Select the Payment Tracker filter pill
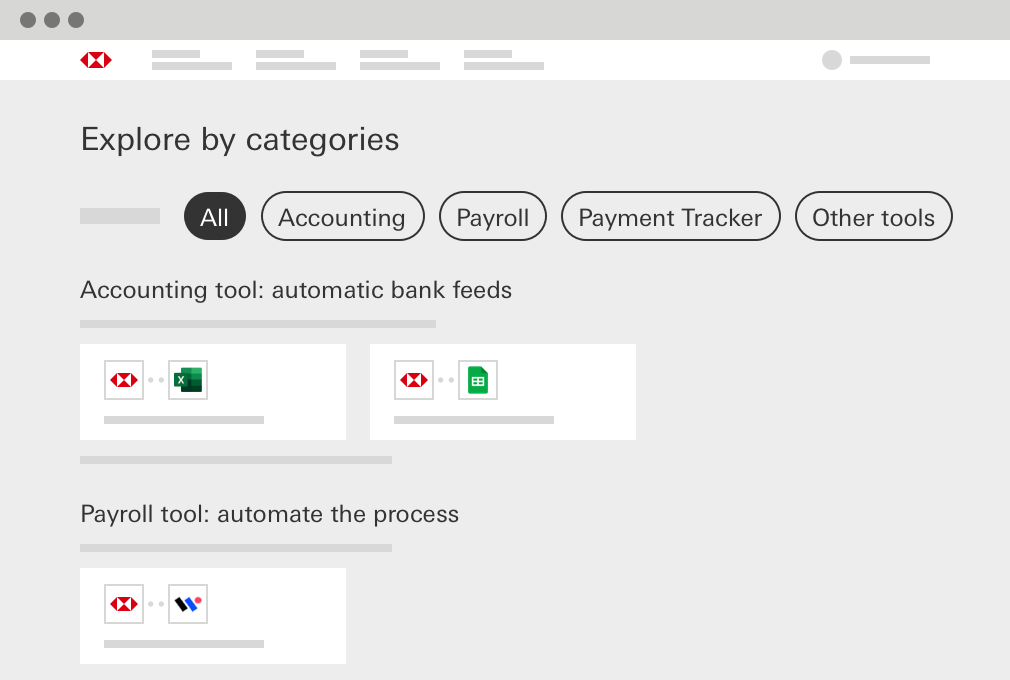This screenshot has height=680, width=1010. [x=670, y=216]
